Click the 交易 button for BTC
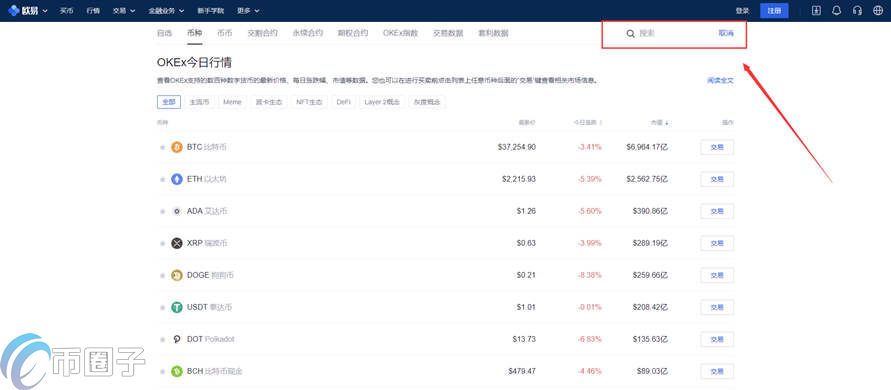This screenshot has height=390, width=891. coord(717,147)
